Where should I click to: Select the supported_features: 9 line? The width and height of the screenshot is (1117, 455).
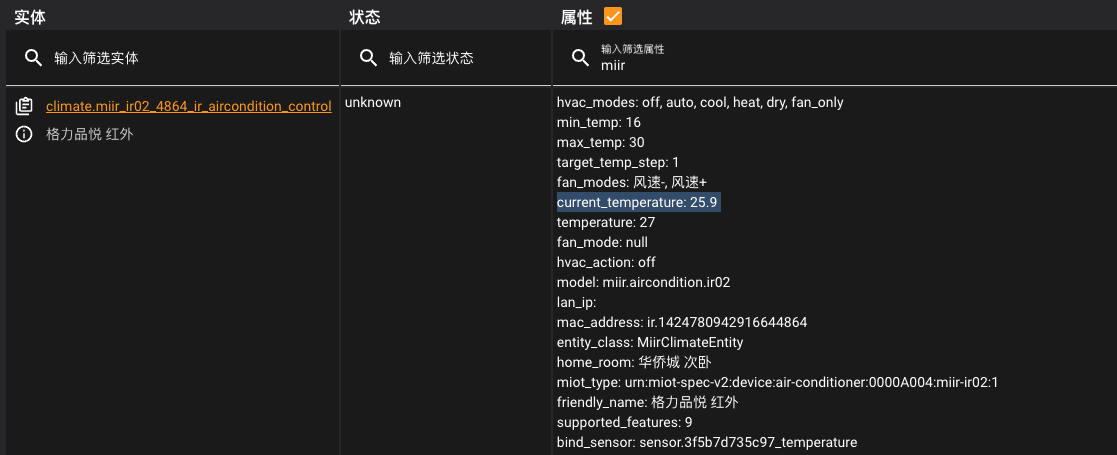[624, 422]
